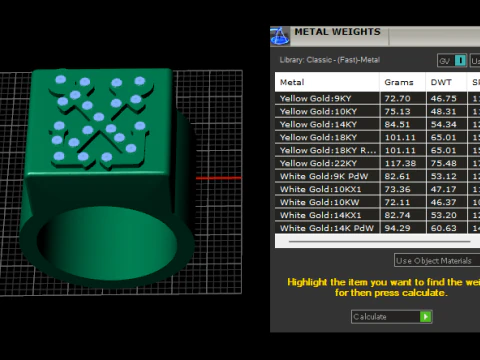Click the 54.34 DWT value

443,125
